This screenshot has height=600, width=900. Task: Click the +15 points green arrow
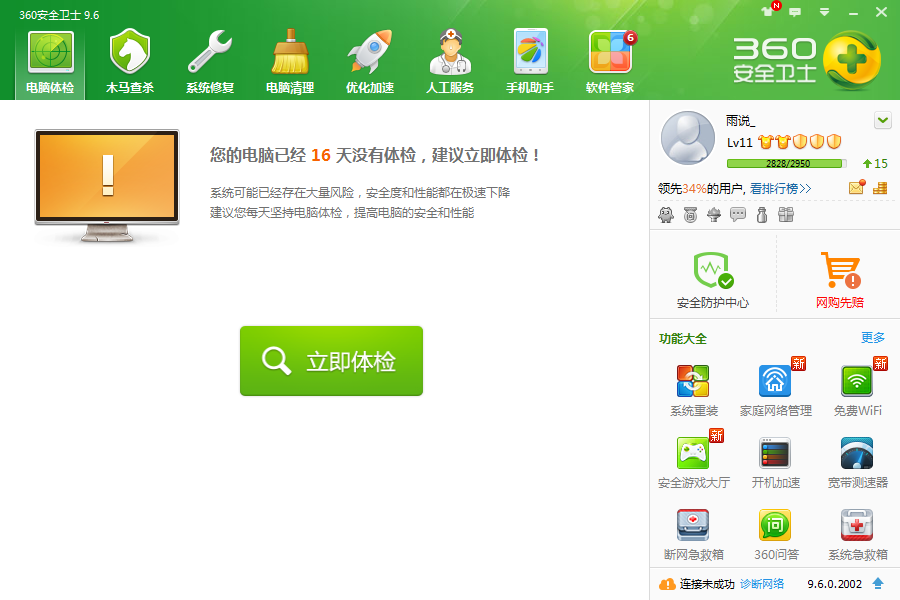[x=875, y=164]
